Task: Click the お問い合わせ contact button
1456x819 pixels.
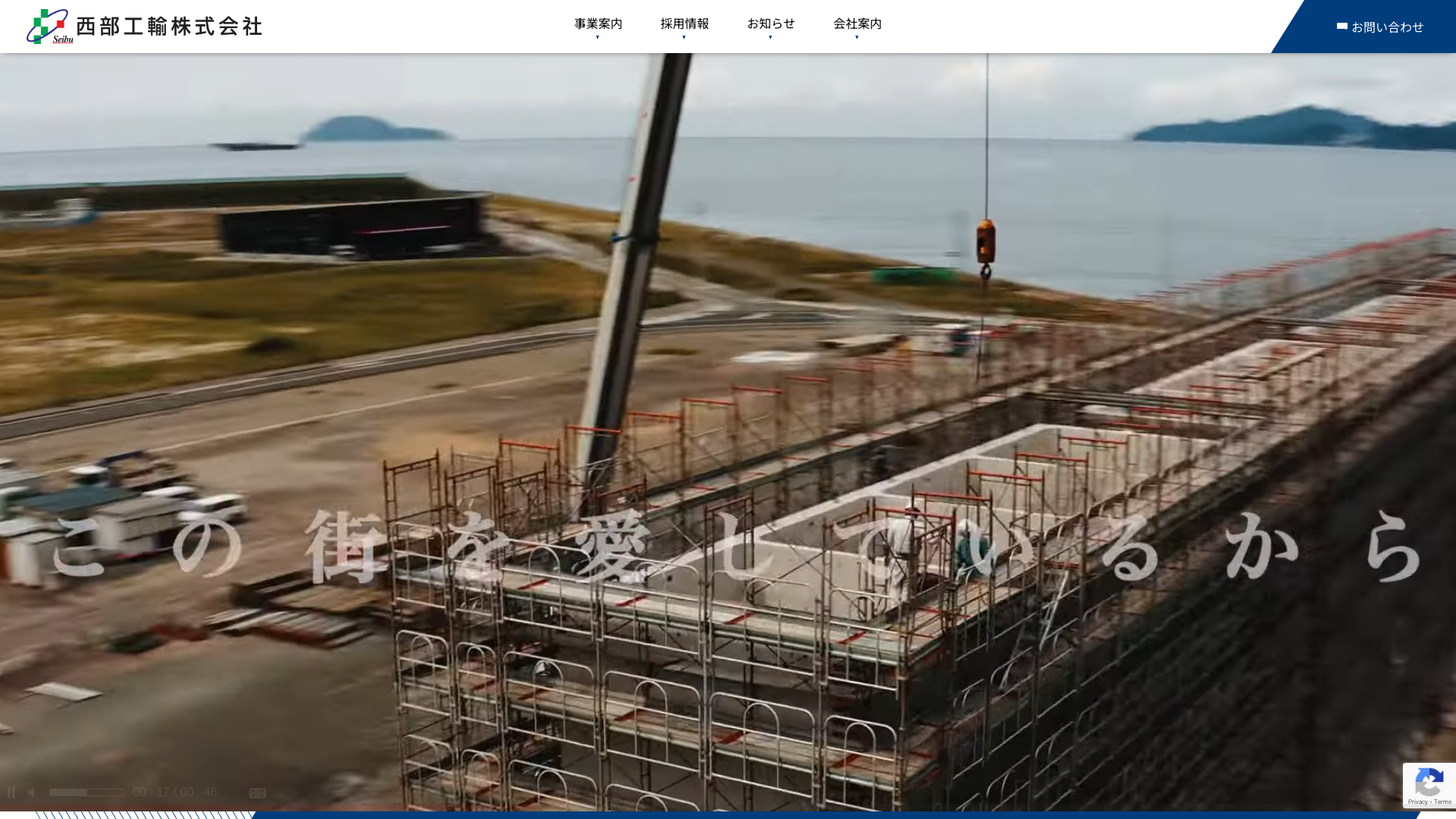Action: pyautogui.click(x=1380, y=26)
